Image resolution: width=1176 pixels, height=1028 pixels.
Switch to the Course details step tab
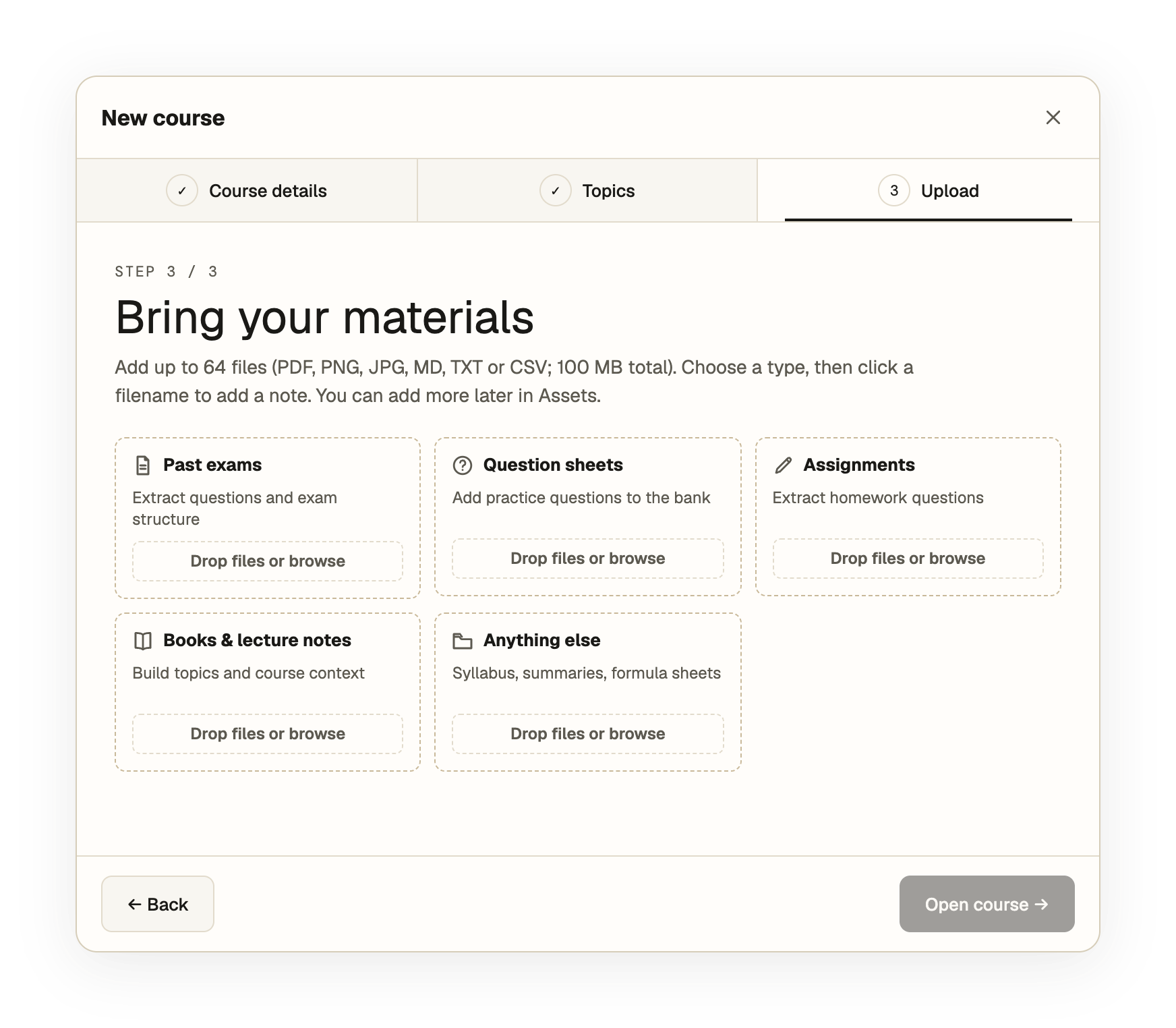247,191
